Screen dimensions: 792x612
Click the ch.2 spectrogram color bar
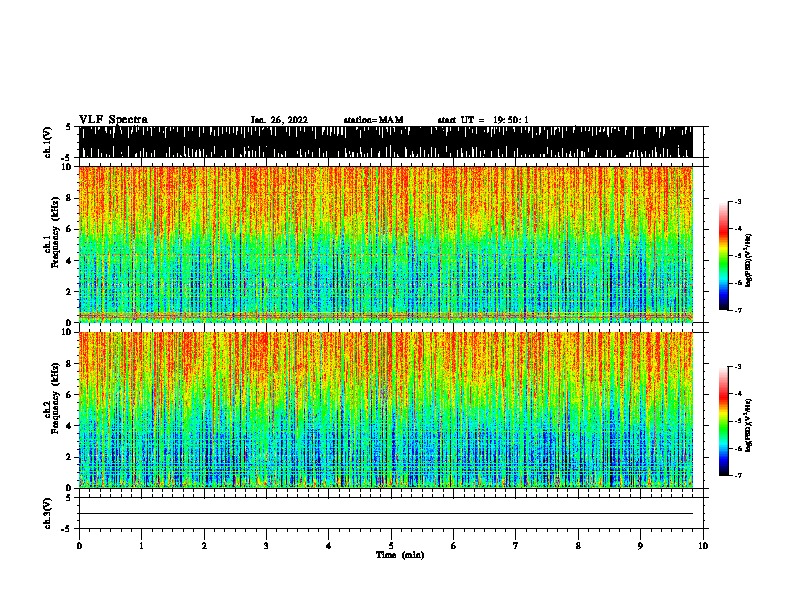click(724, 421)
